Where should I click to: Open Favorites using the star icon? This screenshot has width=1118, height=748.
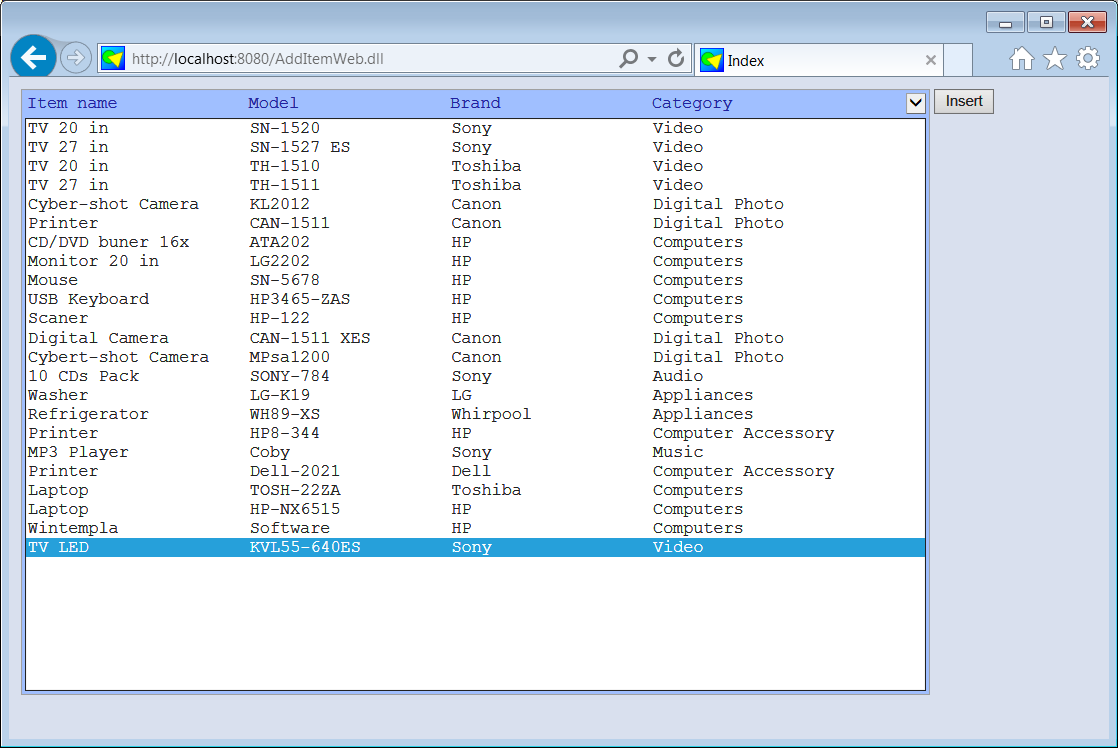(x=1055, y=58)
